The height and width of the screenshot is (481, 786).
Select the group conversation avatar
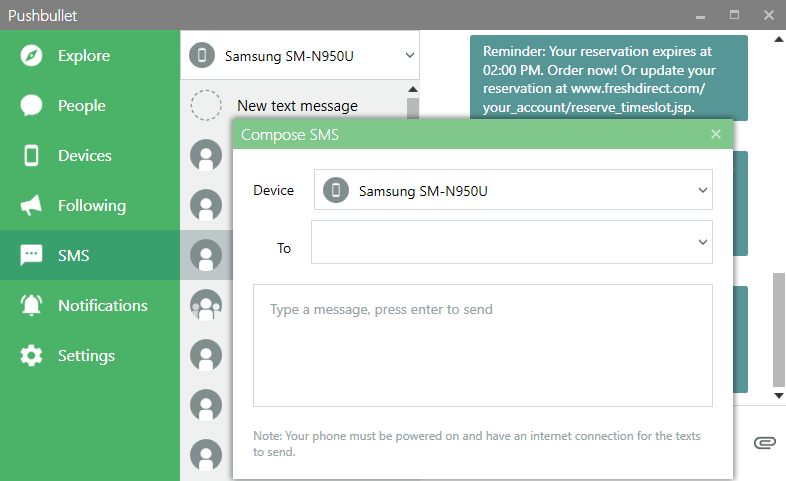(x=206, y=305)
